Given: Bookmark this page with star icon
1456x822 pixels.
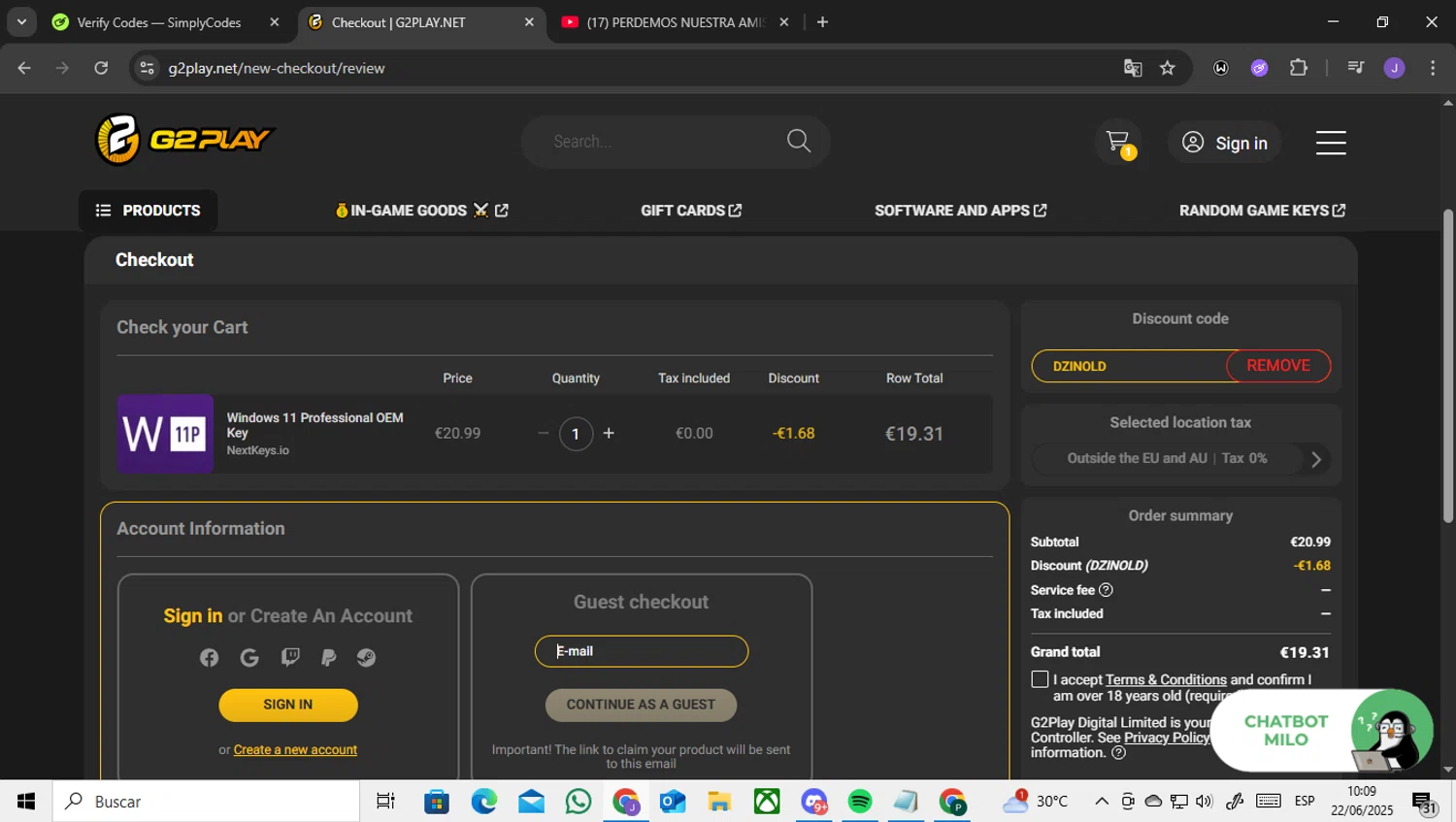Looking at the screenshot, I should click(1168, 68).
